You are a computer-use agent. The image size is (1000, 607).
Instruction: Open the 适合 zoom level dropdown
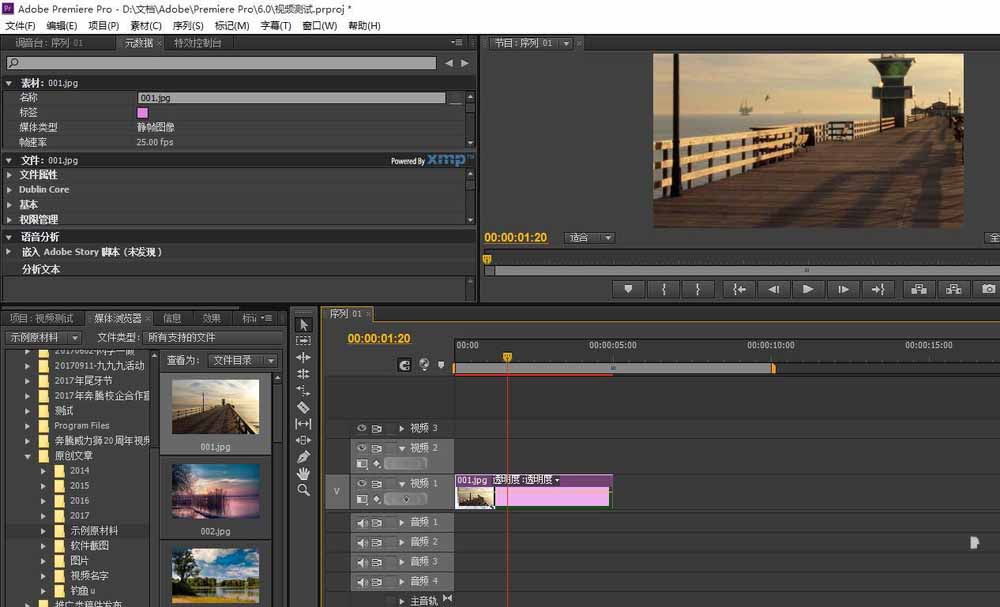tap(590, 238)
